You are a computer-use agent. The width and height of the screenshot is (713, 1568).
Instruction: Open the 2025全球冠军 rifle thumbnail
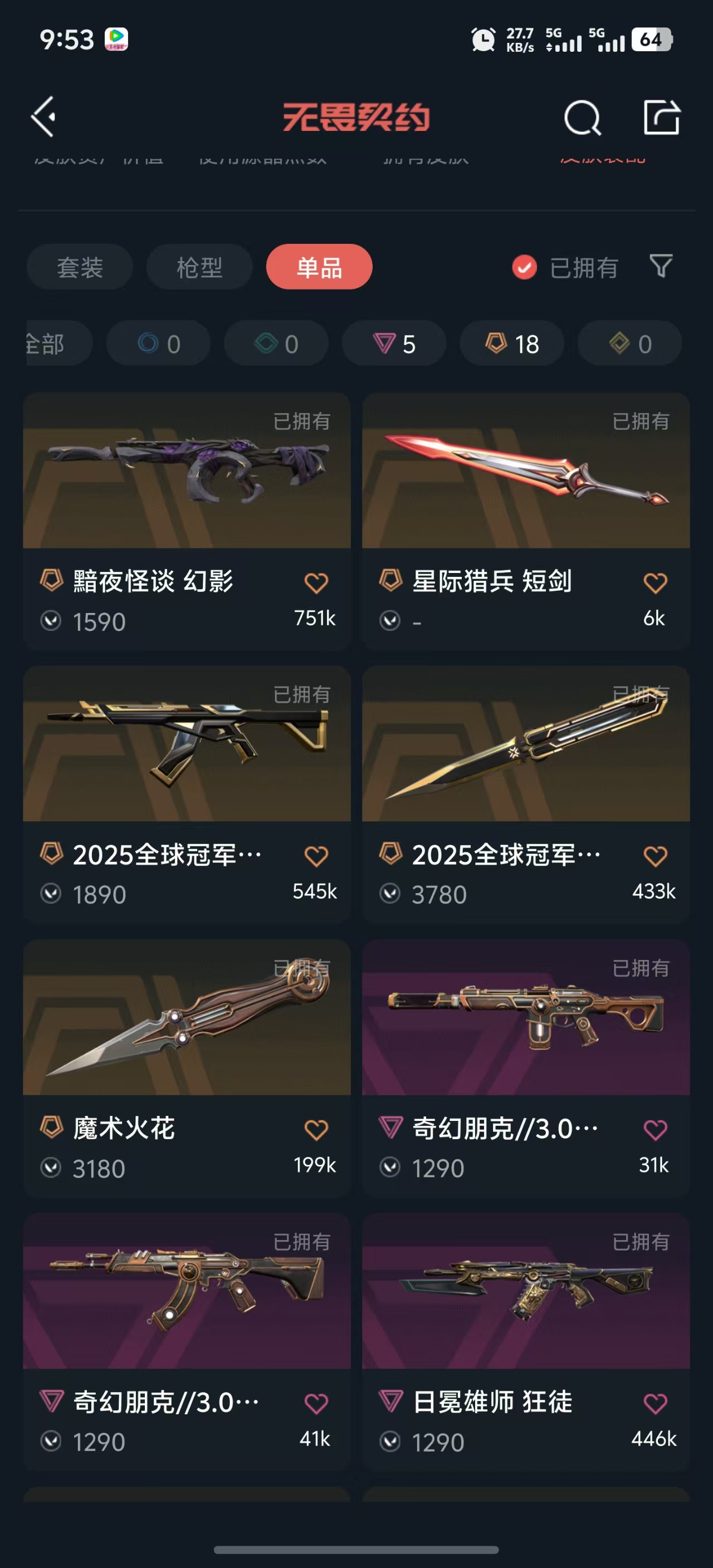[187, 744]
